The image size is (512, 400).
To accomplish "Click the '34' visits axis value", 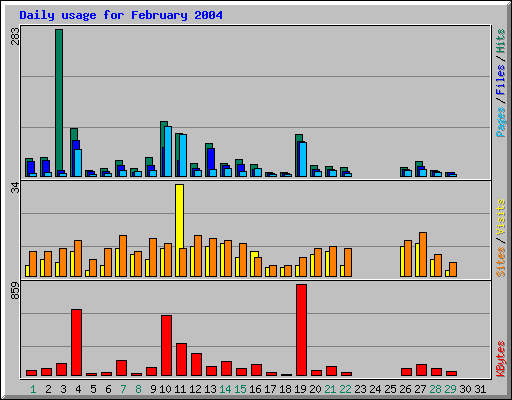I will coord(15,188).
